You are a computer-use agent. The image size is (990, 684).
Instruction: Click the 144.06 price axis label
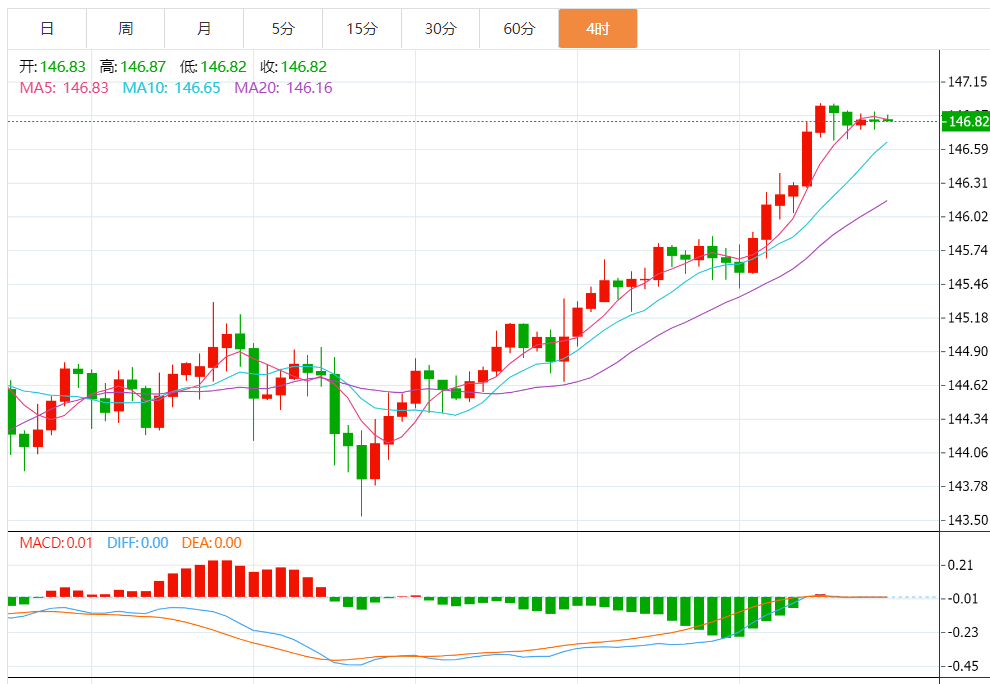(967, 452)
